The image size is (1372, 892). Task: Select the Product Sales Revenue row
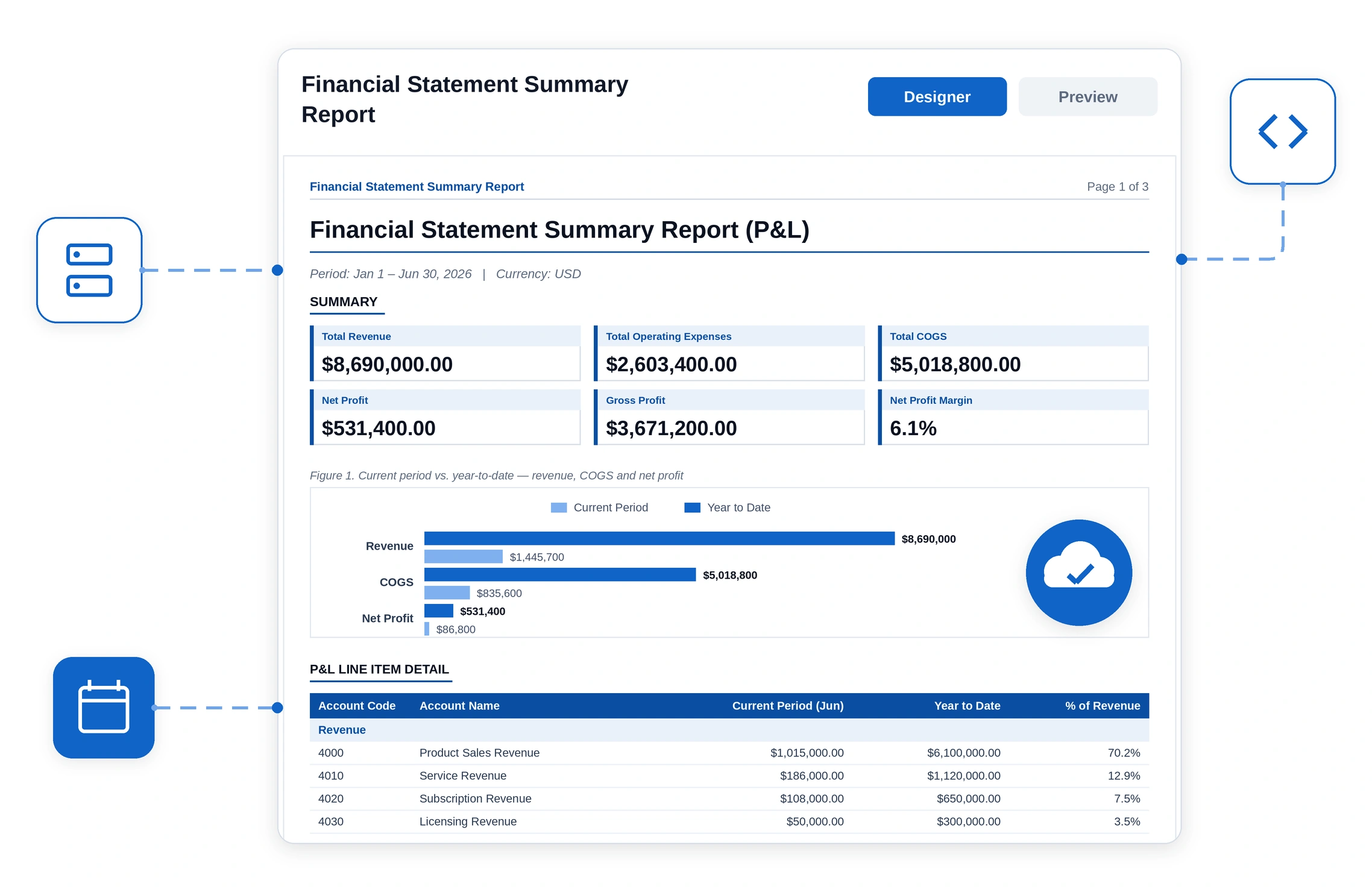729,753
